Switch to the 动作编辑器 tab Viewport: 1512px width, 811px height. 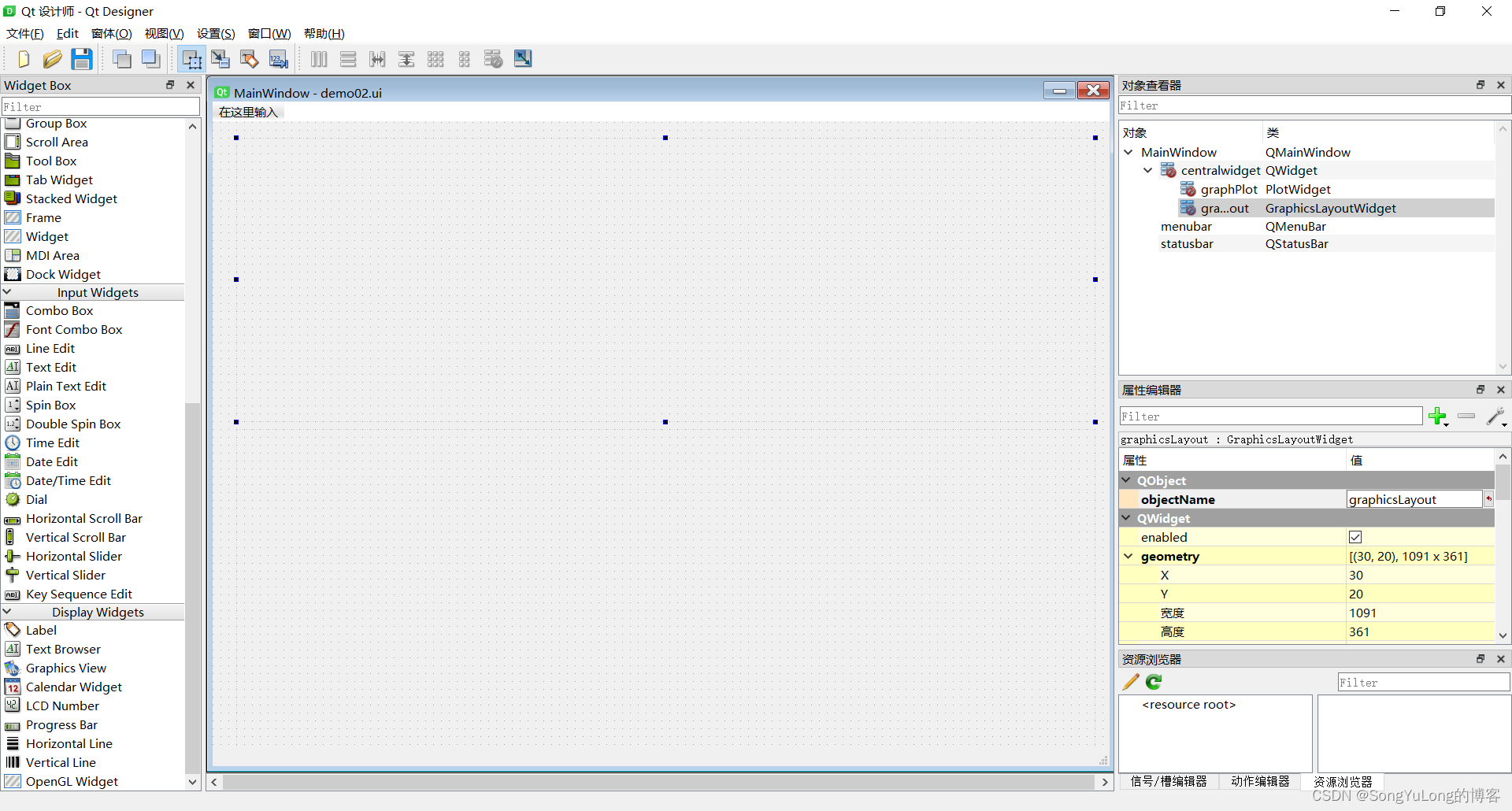pos(1261,781)
